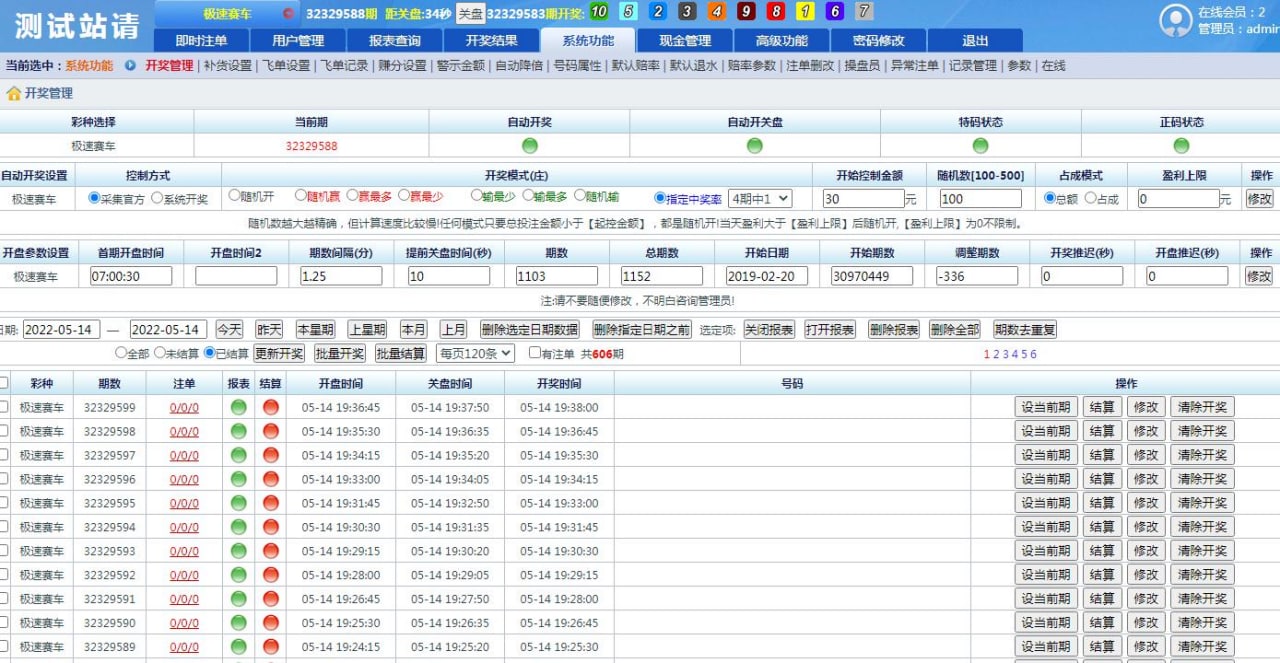Click the green number 10 draw ball
The width and height of the screenshot is (1280, 663).
click(598, 12)
